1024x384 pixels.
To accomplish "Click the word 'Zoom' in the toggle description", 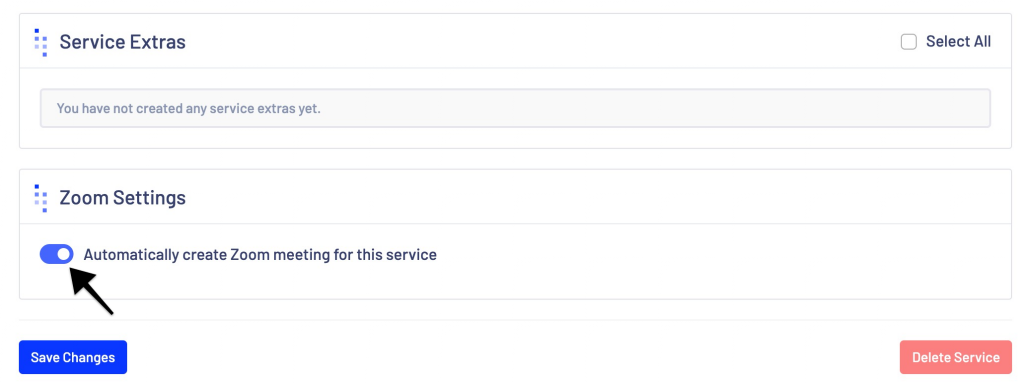I will tap(249, 255).
